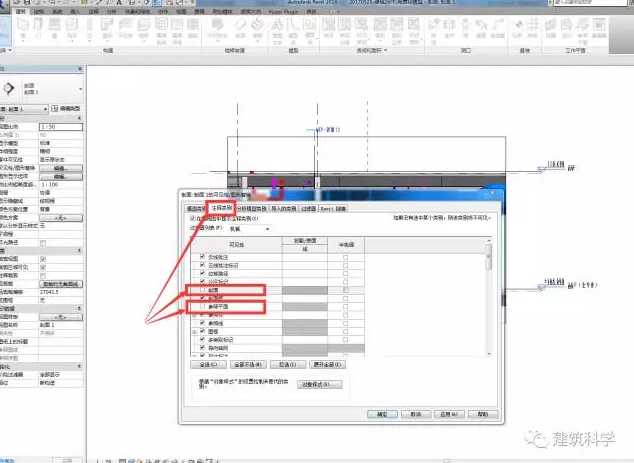This screenshot has height=463, width=634.
Task: Click the 全部不选 button
Action: pyautogui.click(x=248, y=364)
